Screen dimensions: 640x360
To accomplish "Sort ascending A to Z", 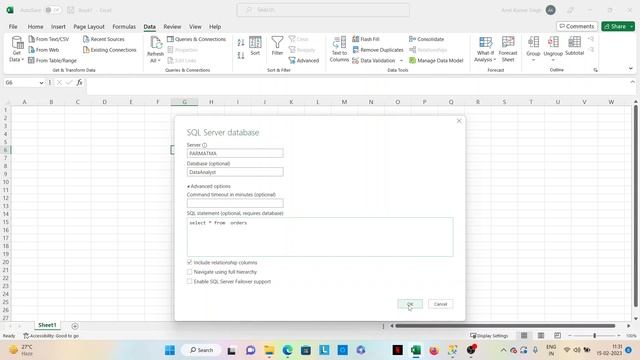I will 241,42.
